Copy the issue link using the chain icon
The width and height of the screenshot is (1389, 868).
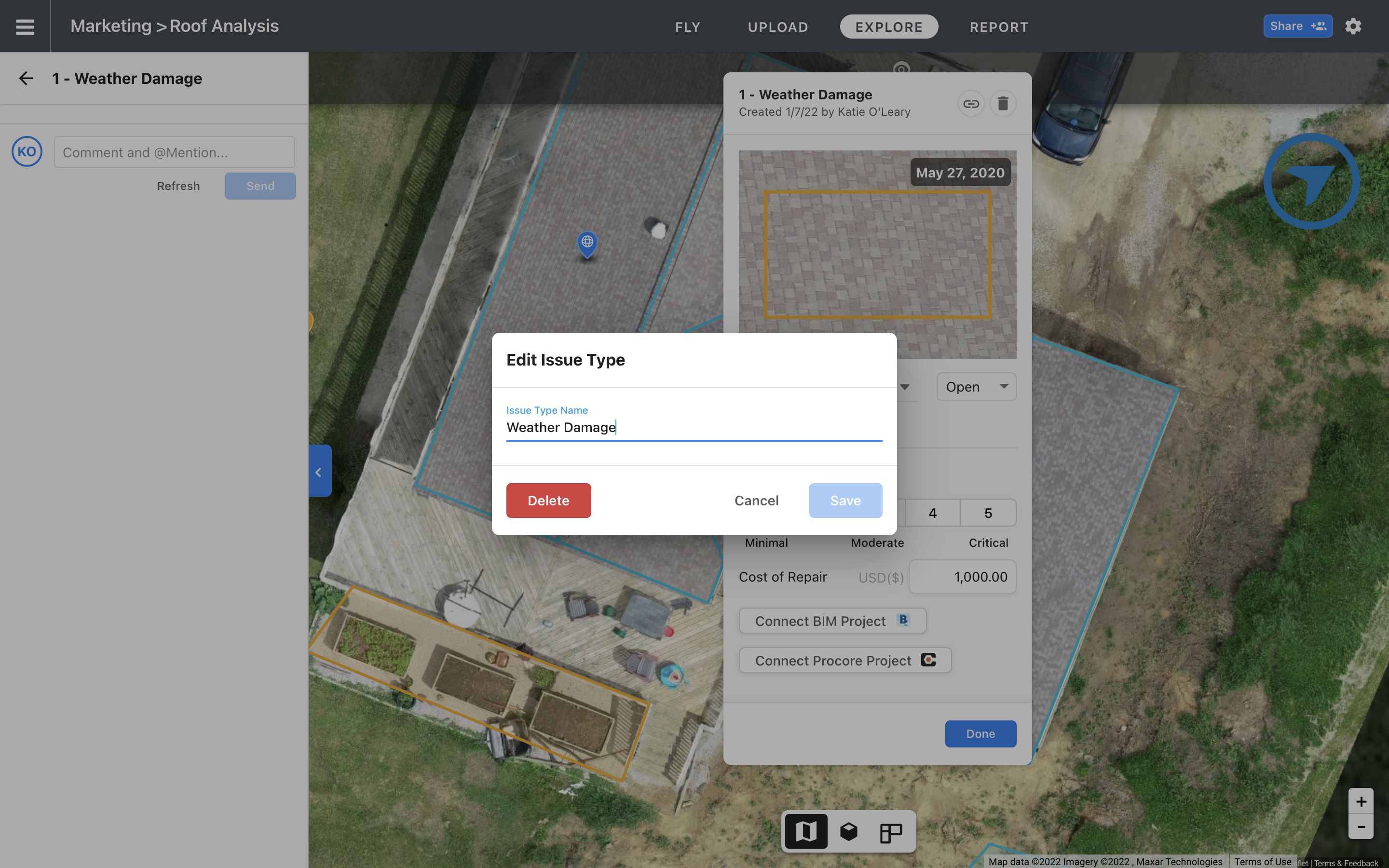972,103
